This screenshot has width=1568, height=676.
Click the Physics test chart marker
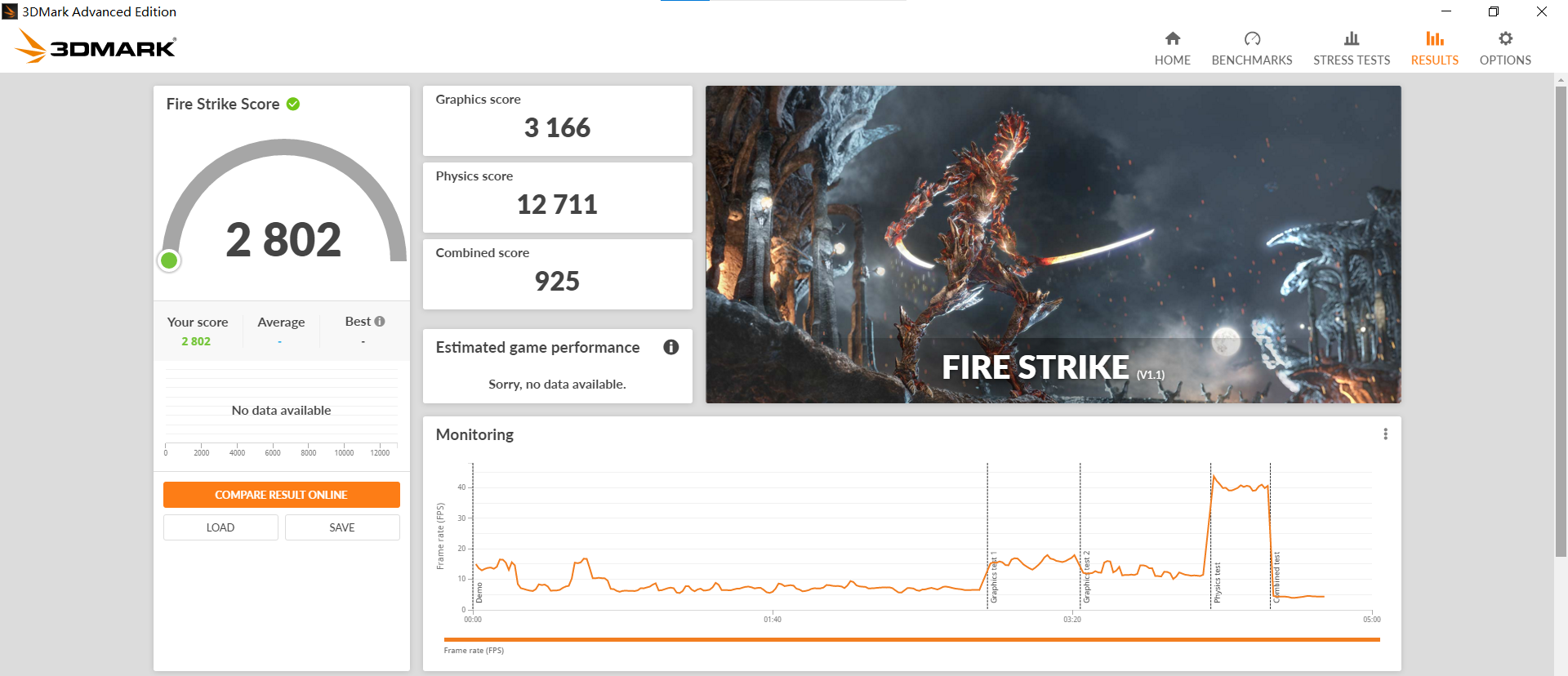(1218, 583)
